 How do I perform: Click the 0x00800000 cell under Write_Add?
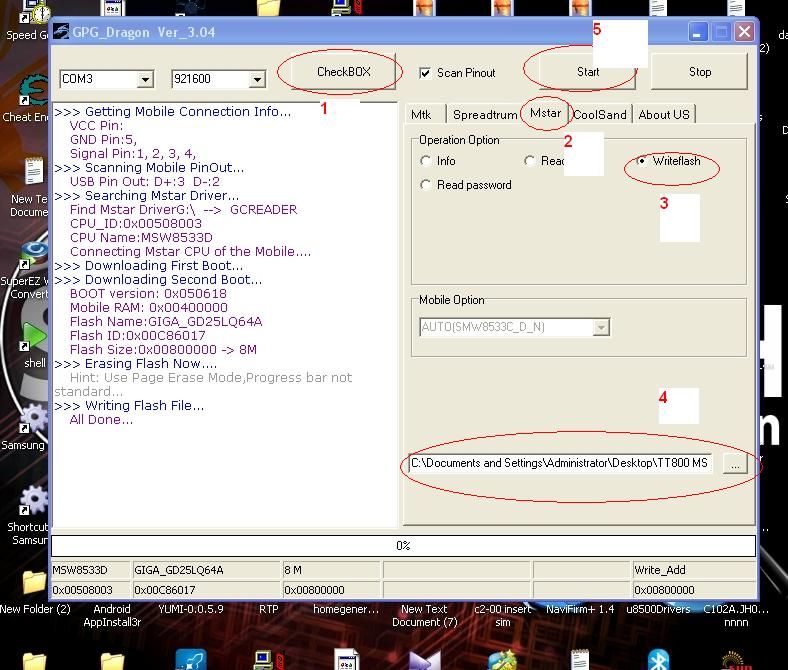coord(694,590)
